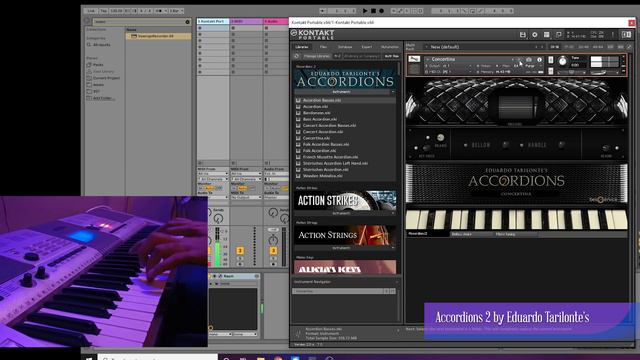Select Concertina.nki in library list
This screenshot has height=360, width=640.
316,138
